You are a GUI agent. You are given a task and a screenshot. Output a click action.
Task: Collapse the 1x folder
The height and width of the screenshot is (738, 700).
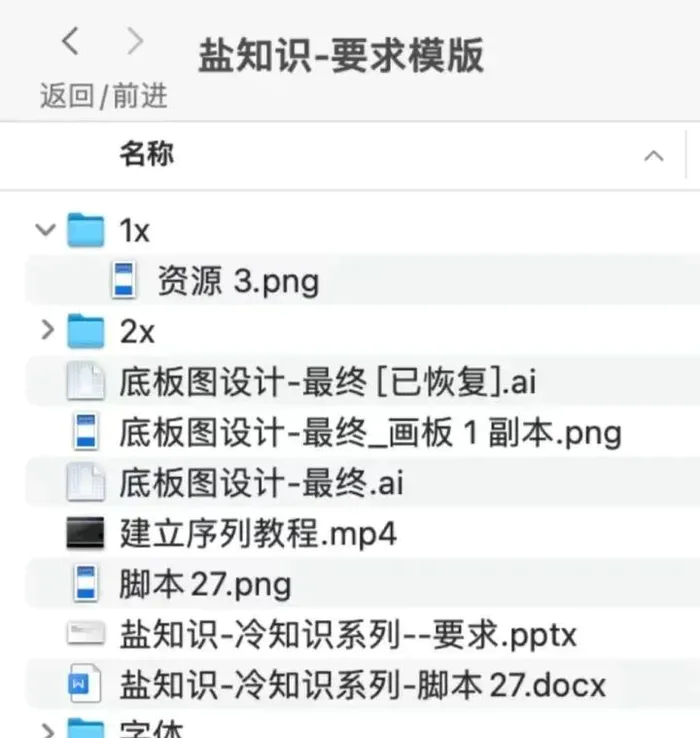[x=46, y=230]
